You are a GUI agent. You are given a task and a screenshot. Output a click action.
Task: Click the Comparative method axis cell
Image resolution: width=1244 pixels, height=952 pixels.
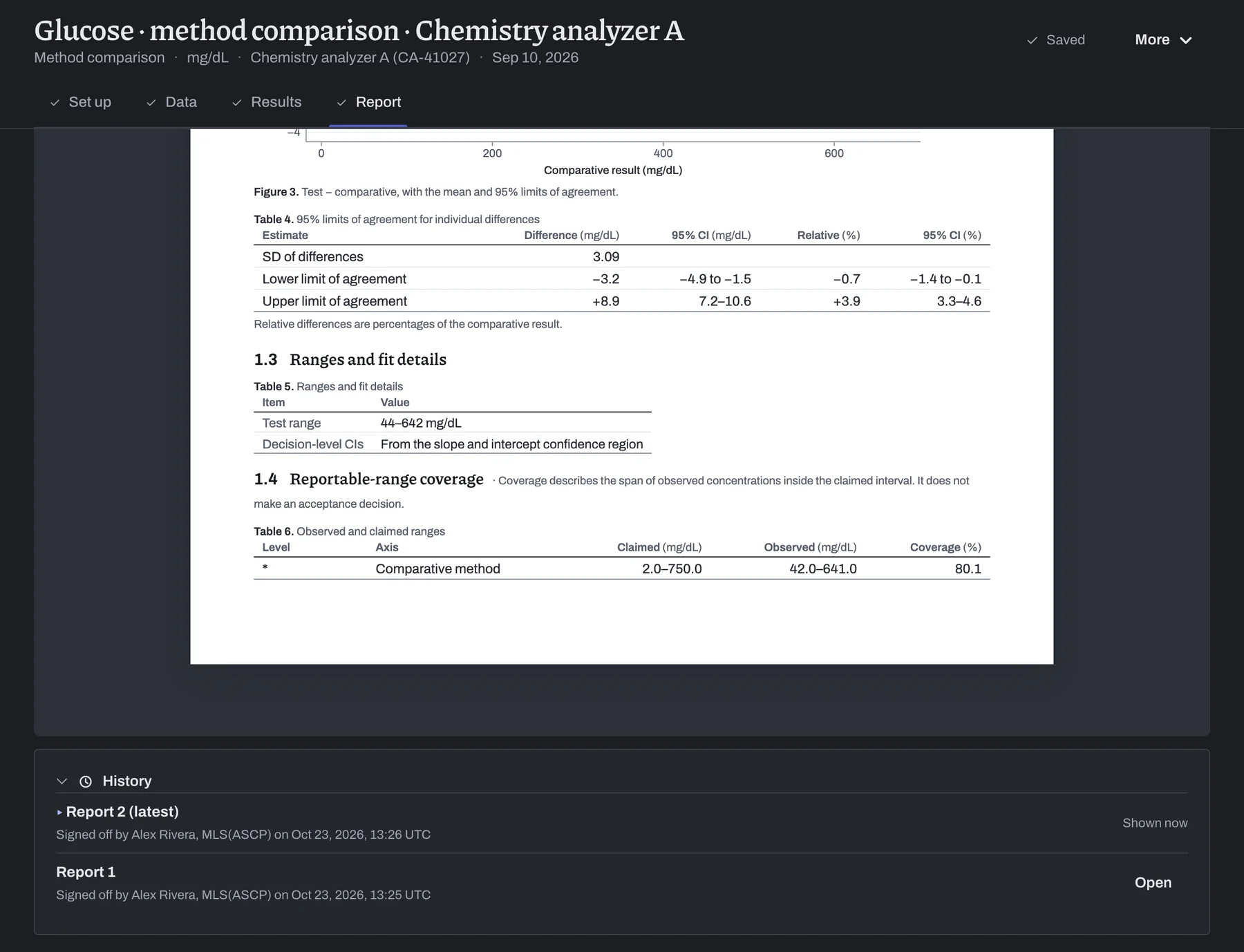click(x=437, y=569)
